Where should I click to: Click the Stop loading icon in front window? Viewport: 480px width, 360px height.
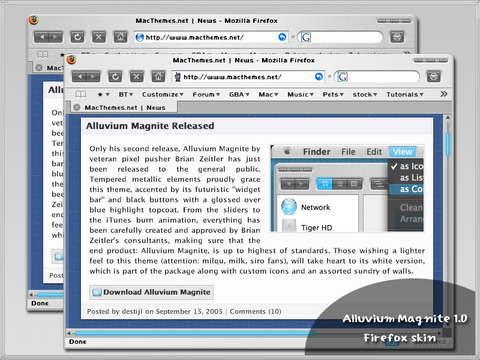[x=136, y=77]
